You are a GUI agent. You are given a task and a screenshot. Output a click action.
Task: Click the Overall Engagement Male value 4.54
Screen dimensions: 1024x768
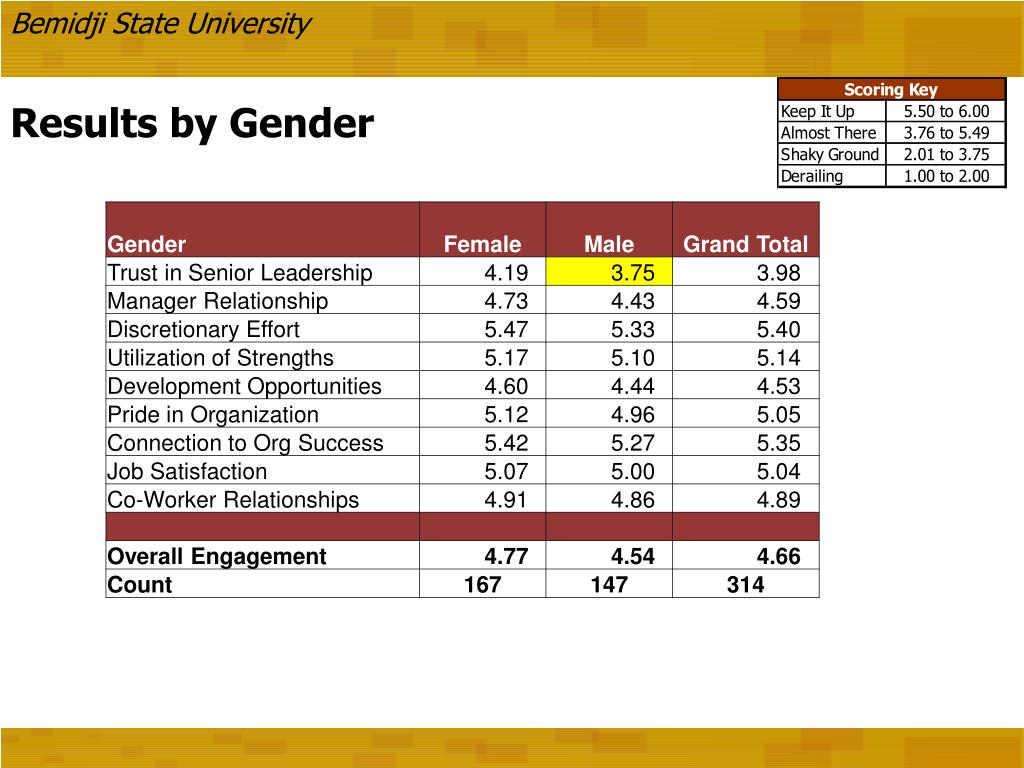(x=632, y=556)
